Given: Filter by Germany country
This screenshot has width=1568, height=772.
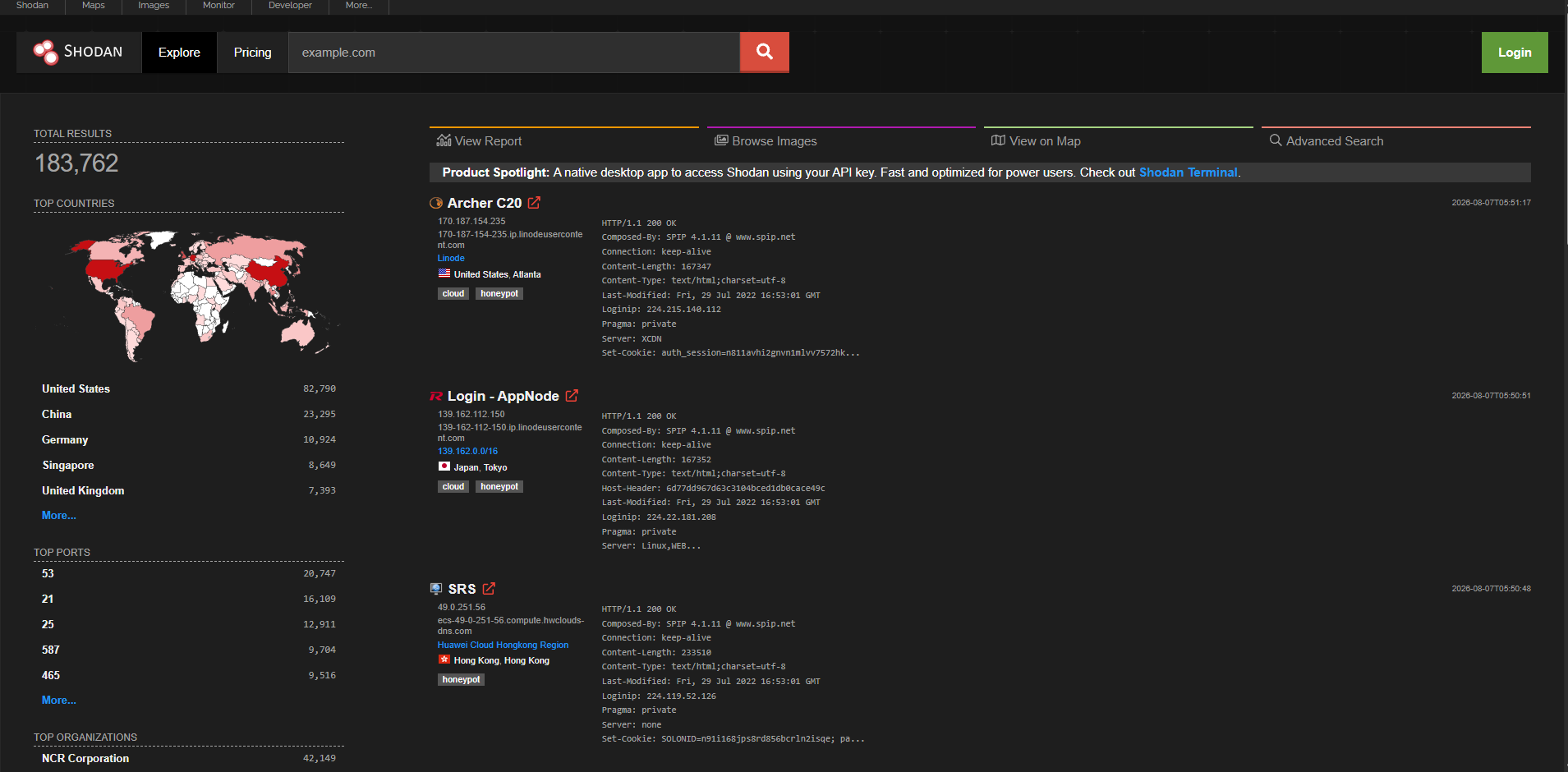Looking at the screenshot, I should click(x=65, y=439).
